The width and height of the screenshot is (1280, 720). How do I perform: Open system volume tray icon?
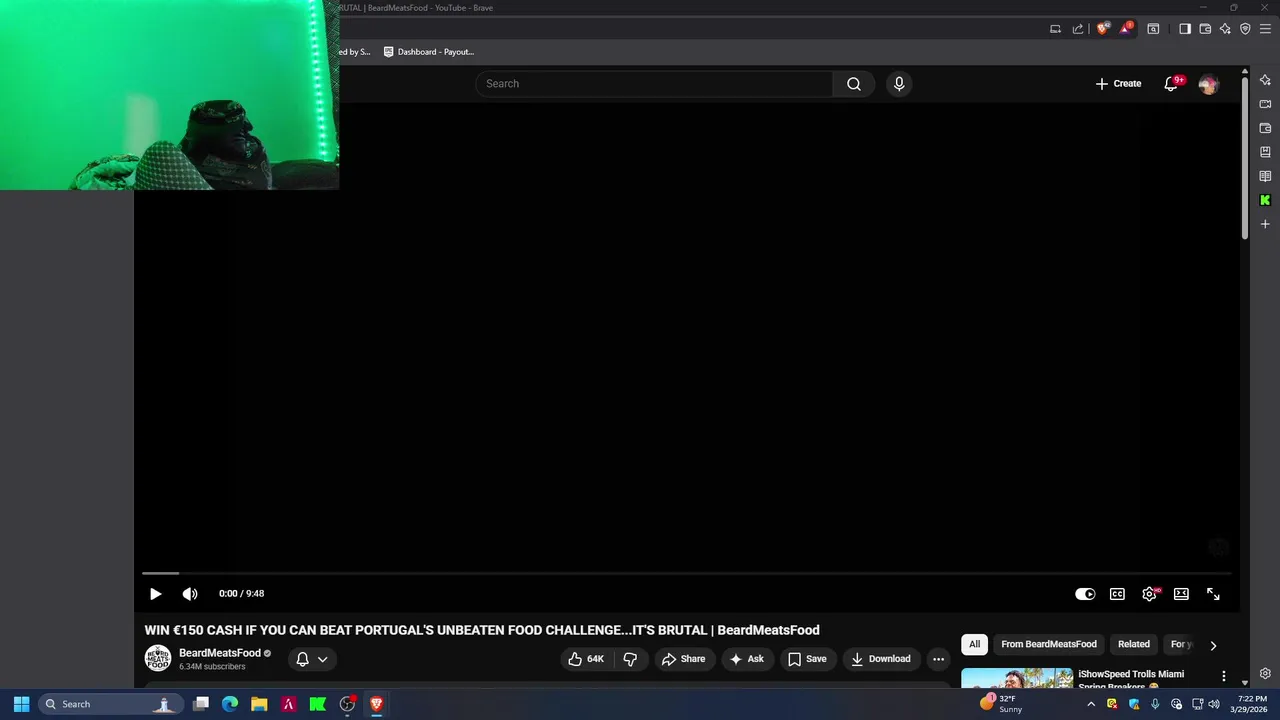1214,704
